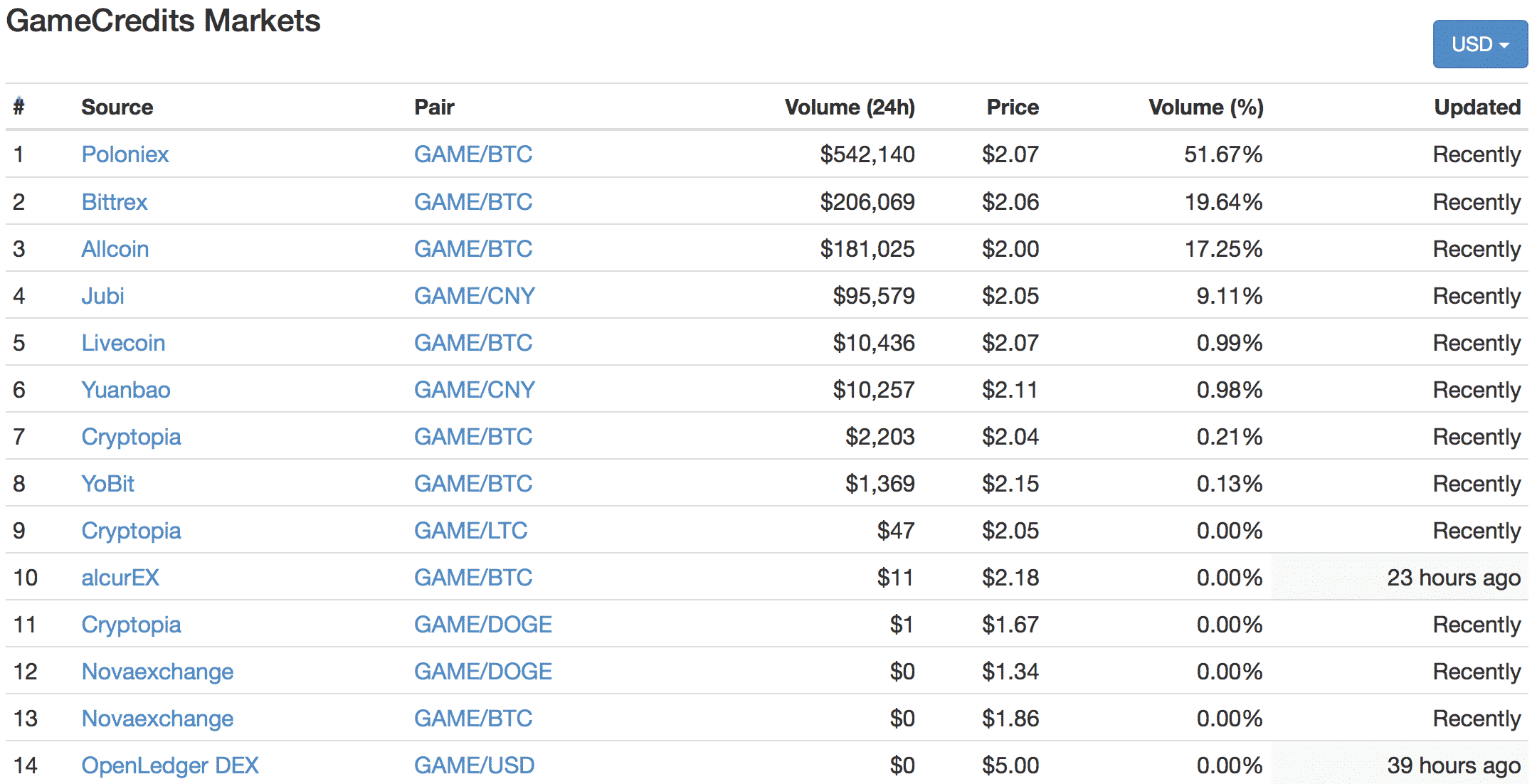Image resolution: width=1537 pixels, height=784 pixels.
Task: Open Novaexchange link in row 12
Action: (157, 672)
